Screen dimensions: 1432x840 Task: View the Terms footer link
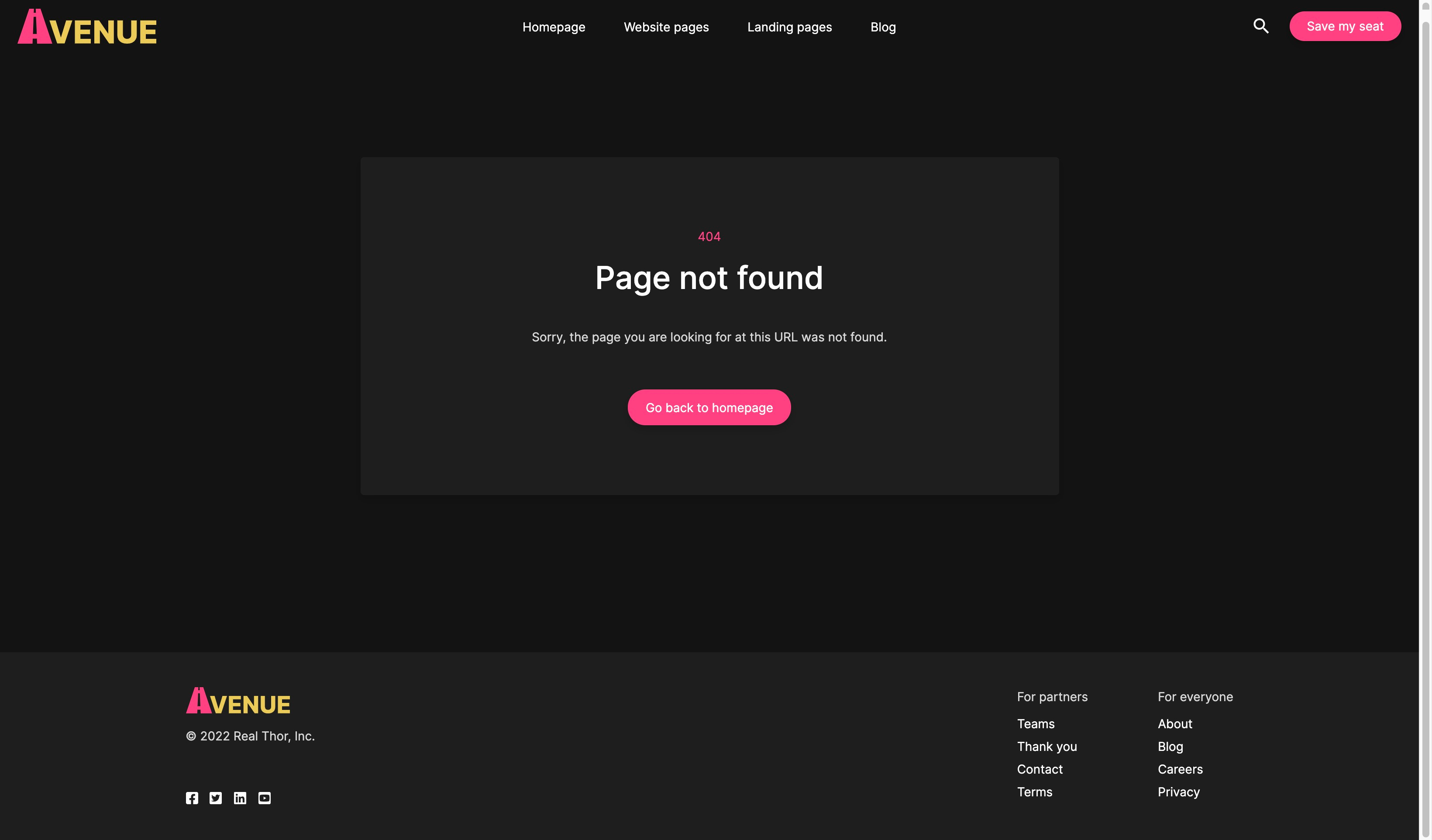click(x=1034, y=792)
